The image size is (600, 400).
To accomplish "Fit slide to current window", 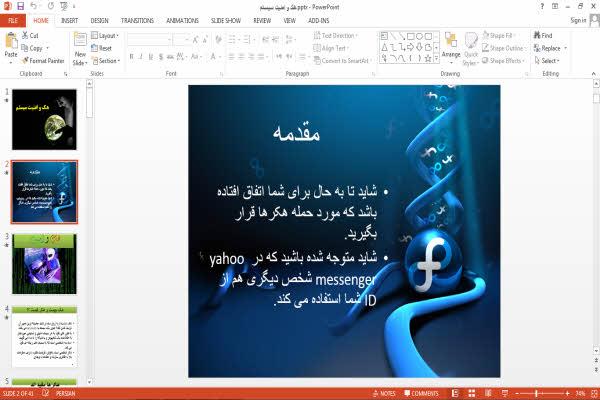I will click(x=594, y=393).
